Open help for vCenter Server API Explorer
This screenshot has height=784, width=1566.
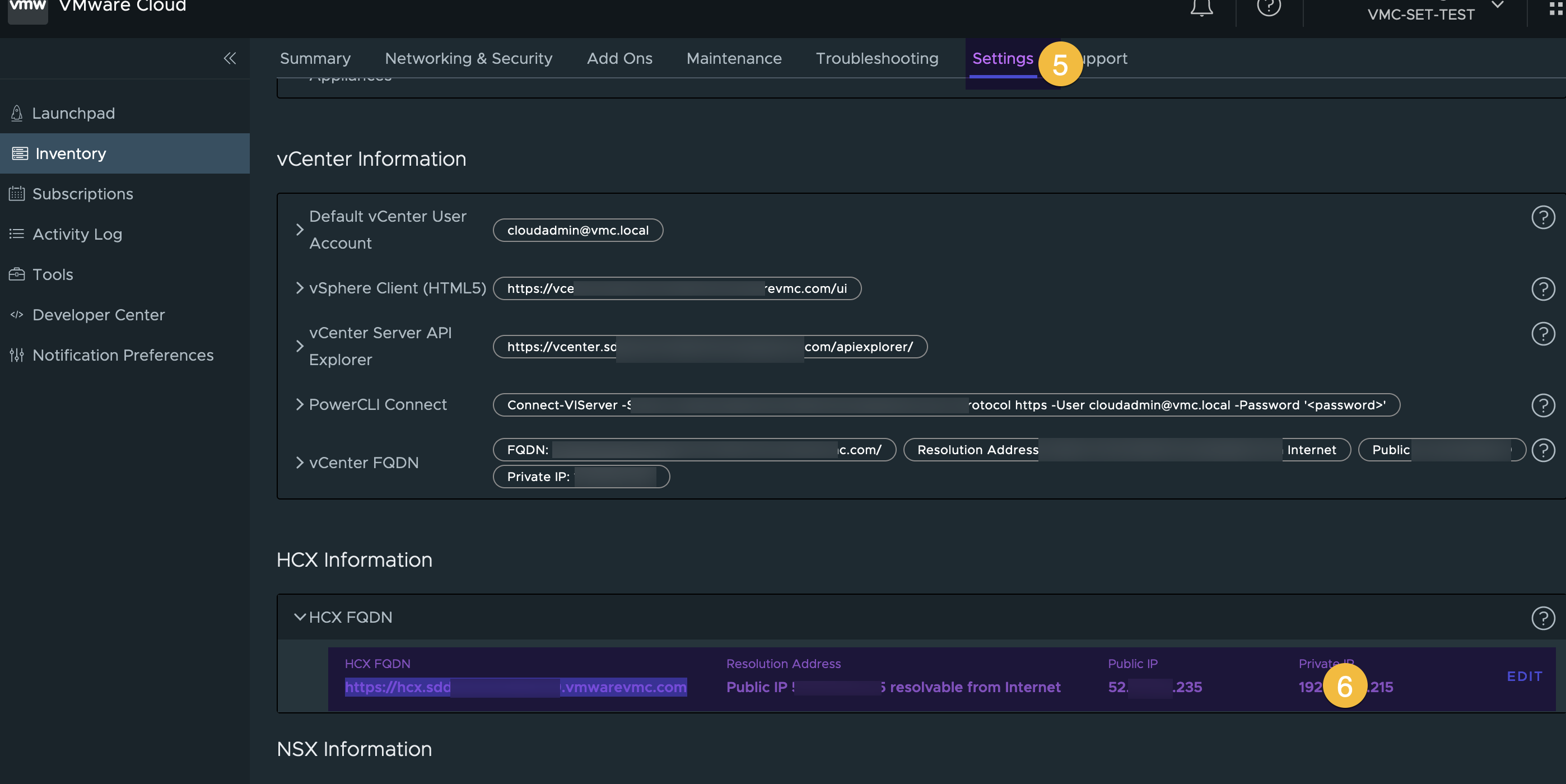(x=1543, y=334)
